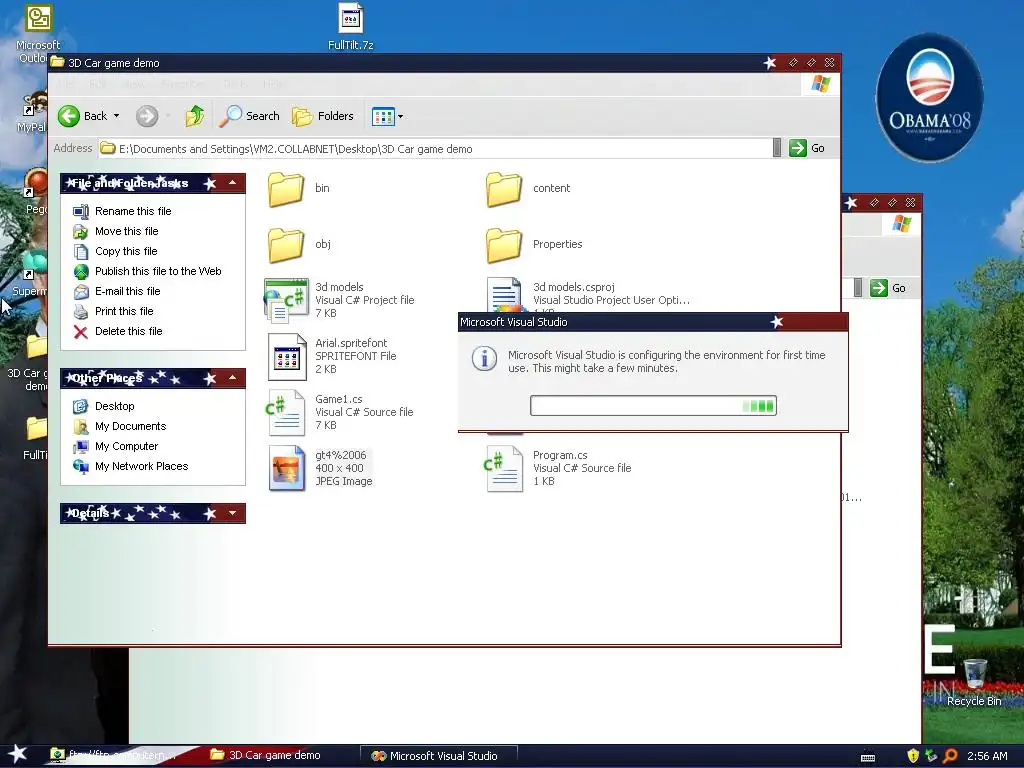Click the yellow shield security tray icon
1024x768 pixels.
pyautogui.click(x=913, y=756)
